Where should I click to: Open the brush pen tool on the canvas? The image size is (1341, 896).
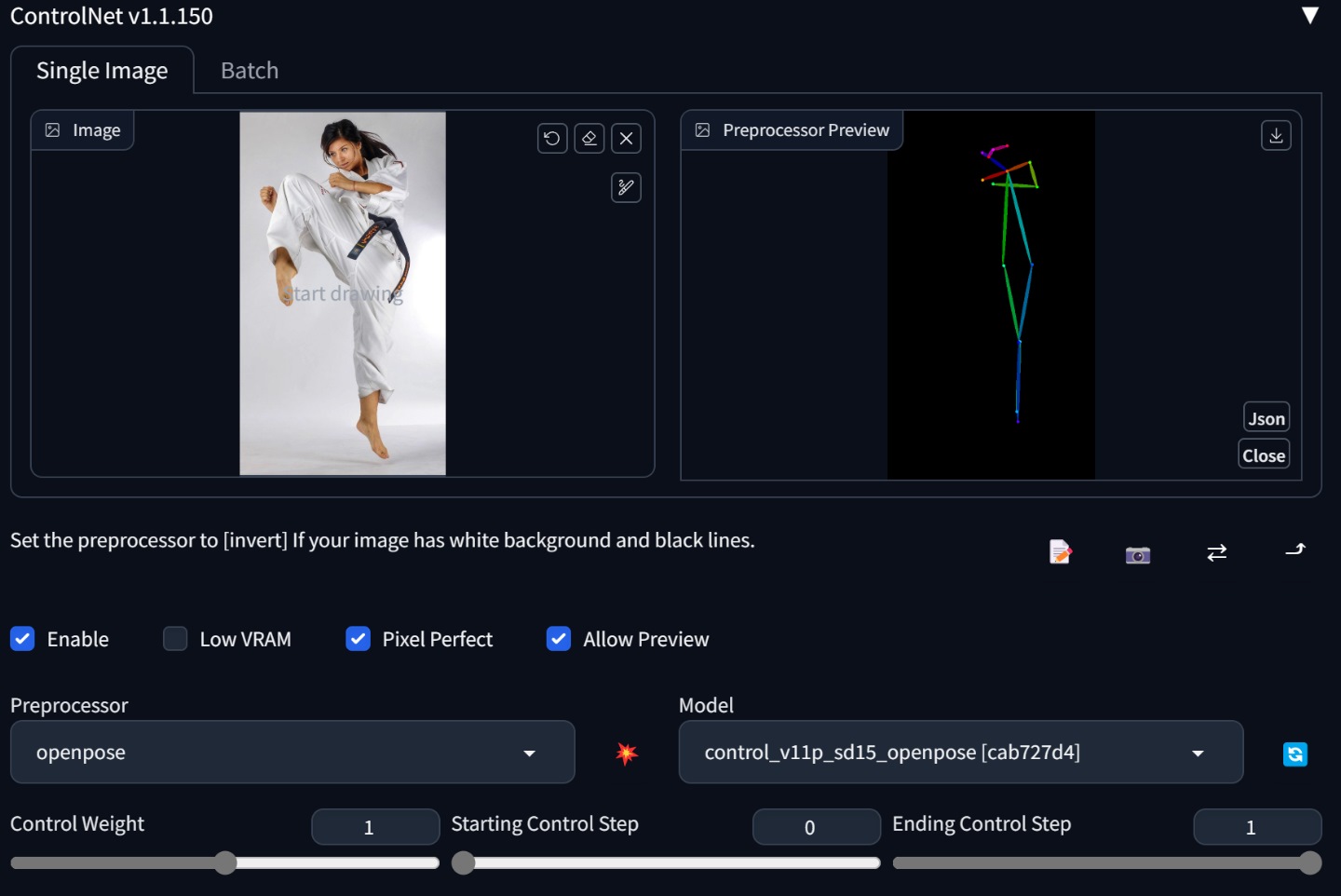point(626,187)
